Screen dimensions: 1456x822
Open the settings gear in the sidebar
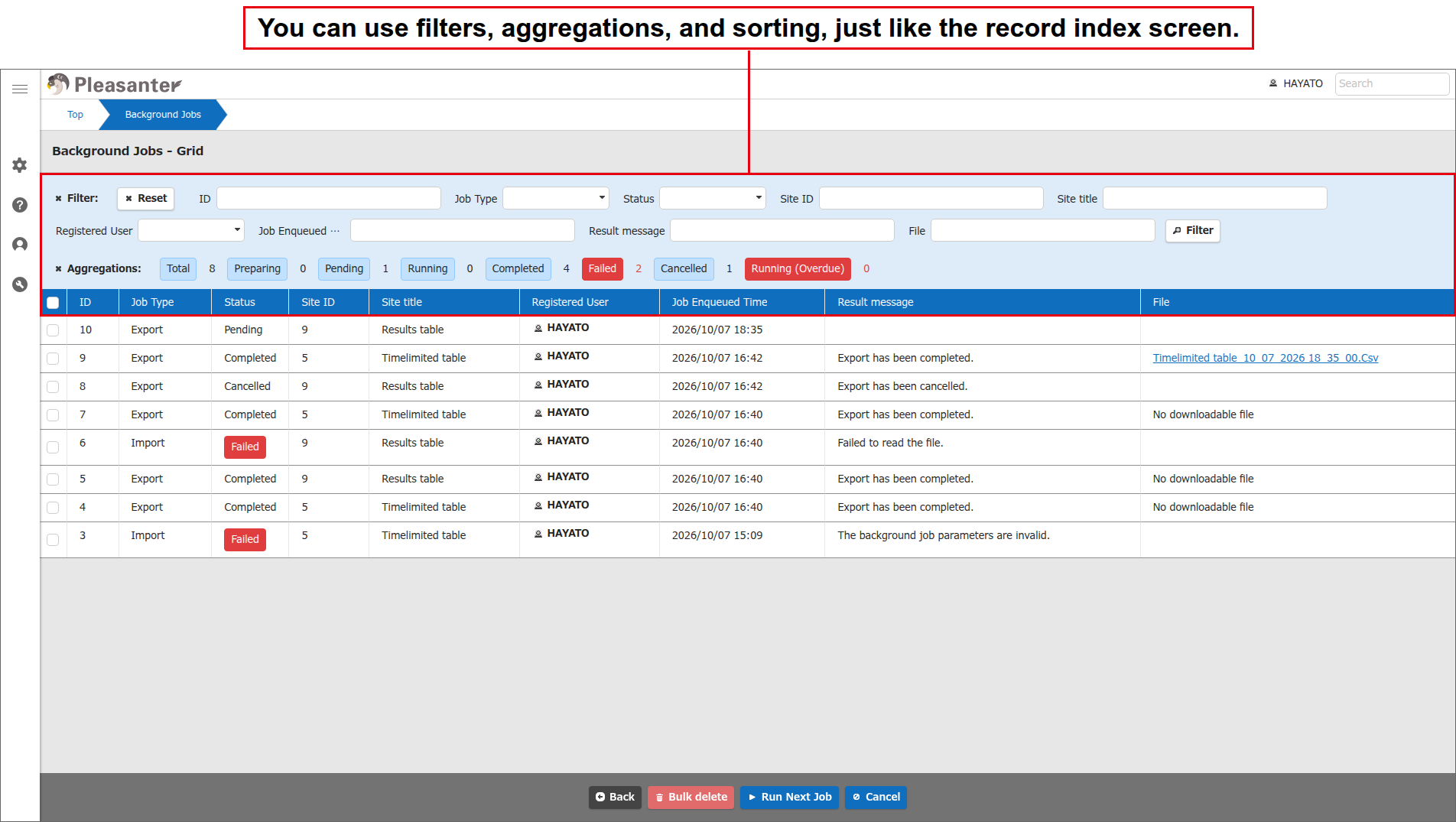point(20,165)
